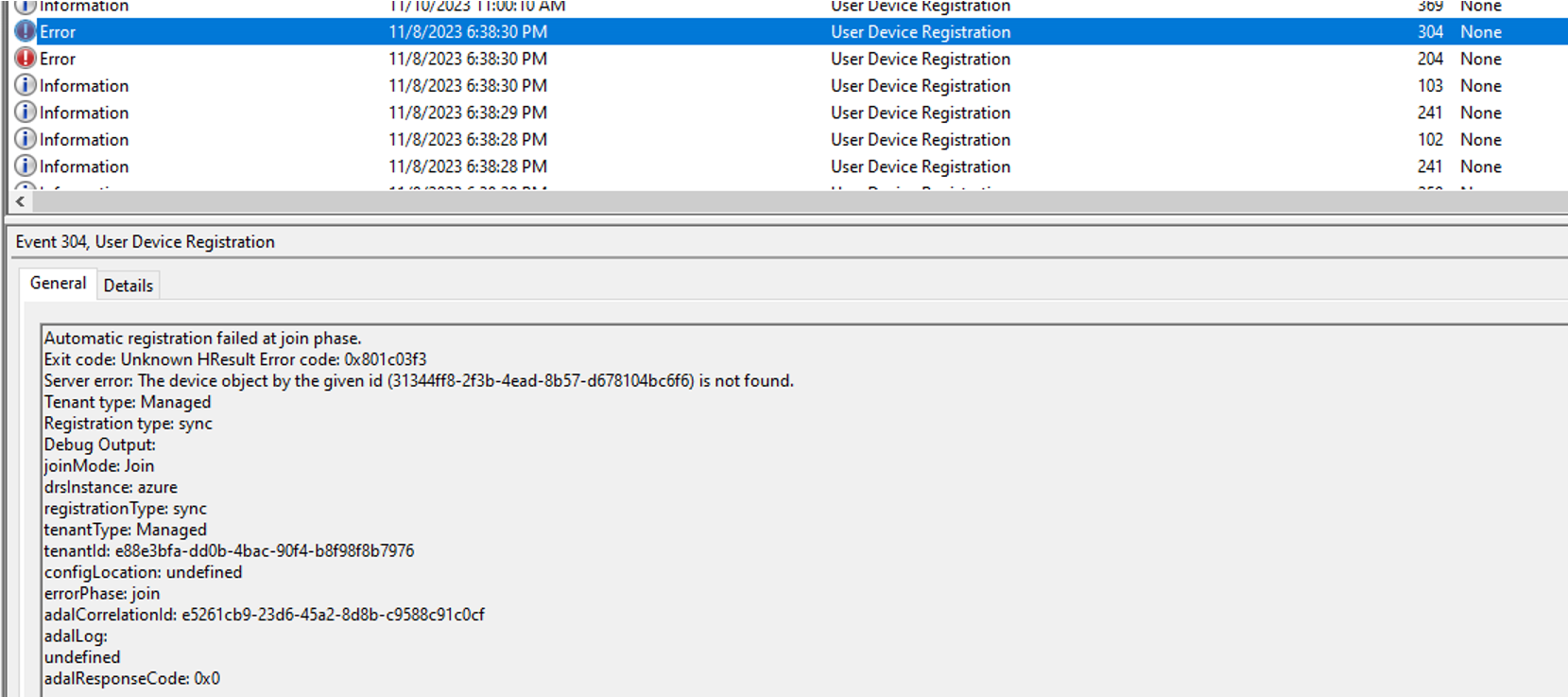Click the event ID 102 cell
The height and width of the screenshot is (697, 1568).
coord(1429,140)
